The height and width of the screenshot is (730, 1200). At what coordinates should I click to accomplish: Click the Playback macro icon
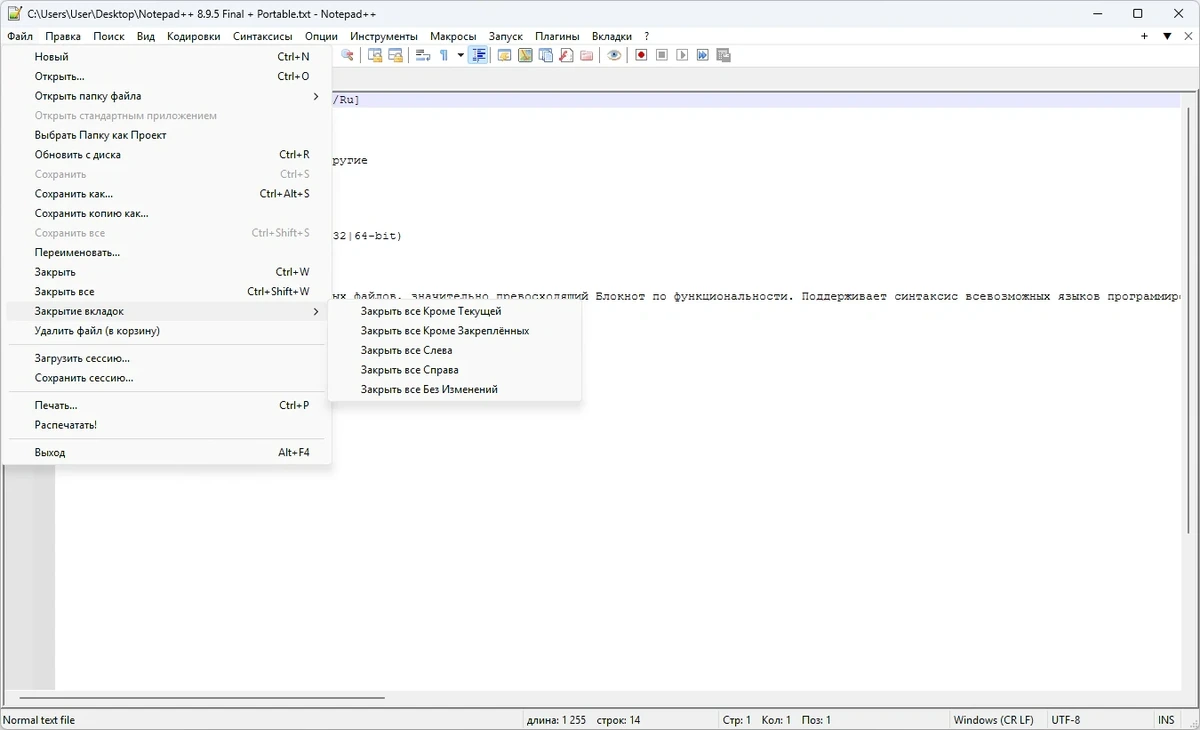point(682,55)
